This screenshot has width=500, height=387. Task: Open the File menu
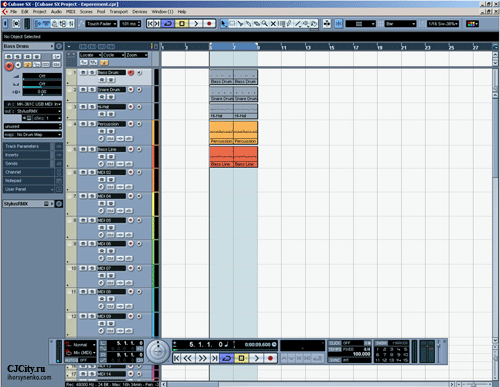[x=13, y=11]
